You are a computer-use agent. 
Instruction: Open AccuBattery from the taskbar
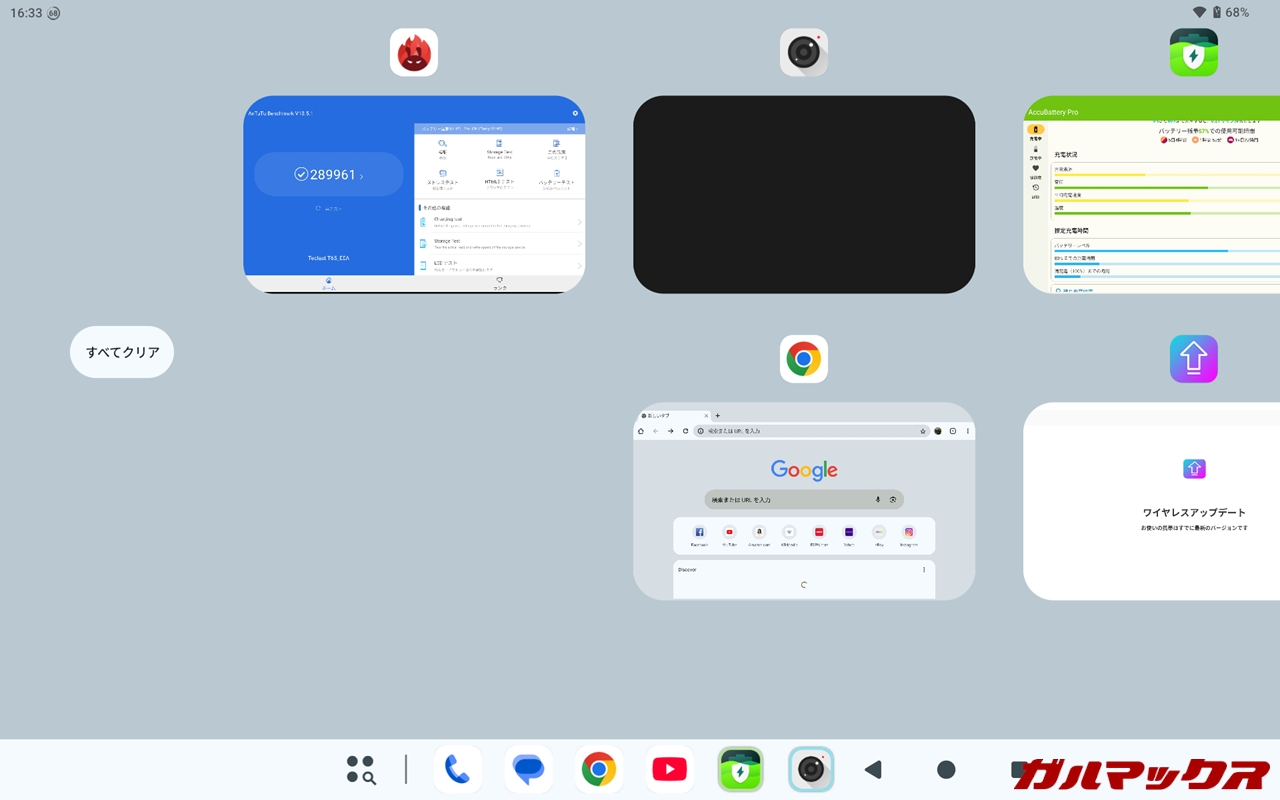740,769
